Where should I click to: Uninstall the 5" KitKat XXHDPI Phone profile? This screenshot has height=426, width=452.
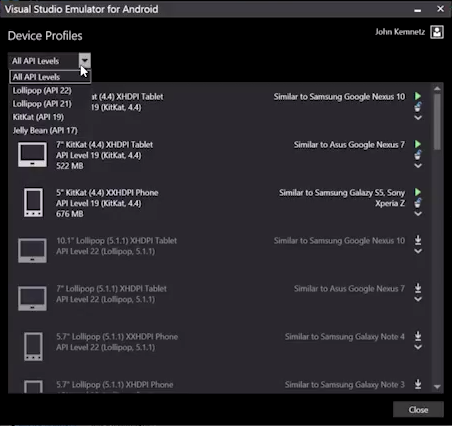418,203
